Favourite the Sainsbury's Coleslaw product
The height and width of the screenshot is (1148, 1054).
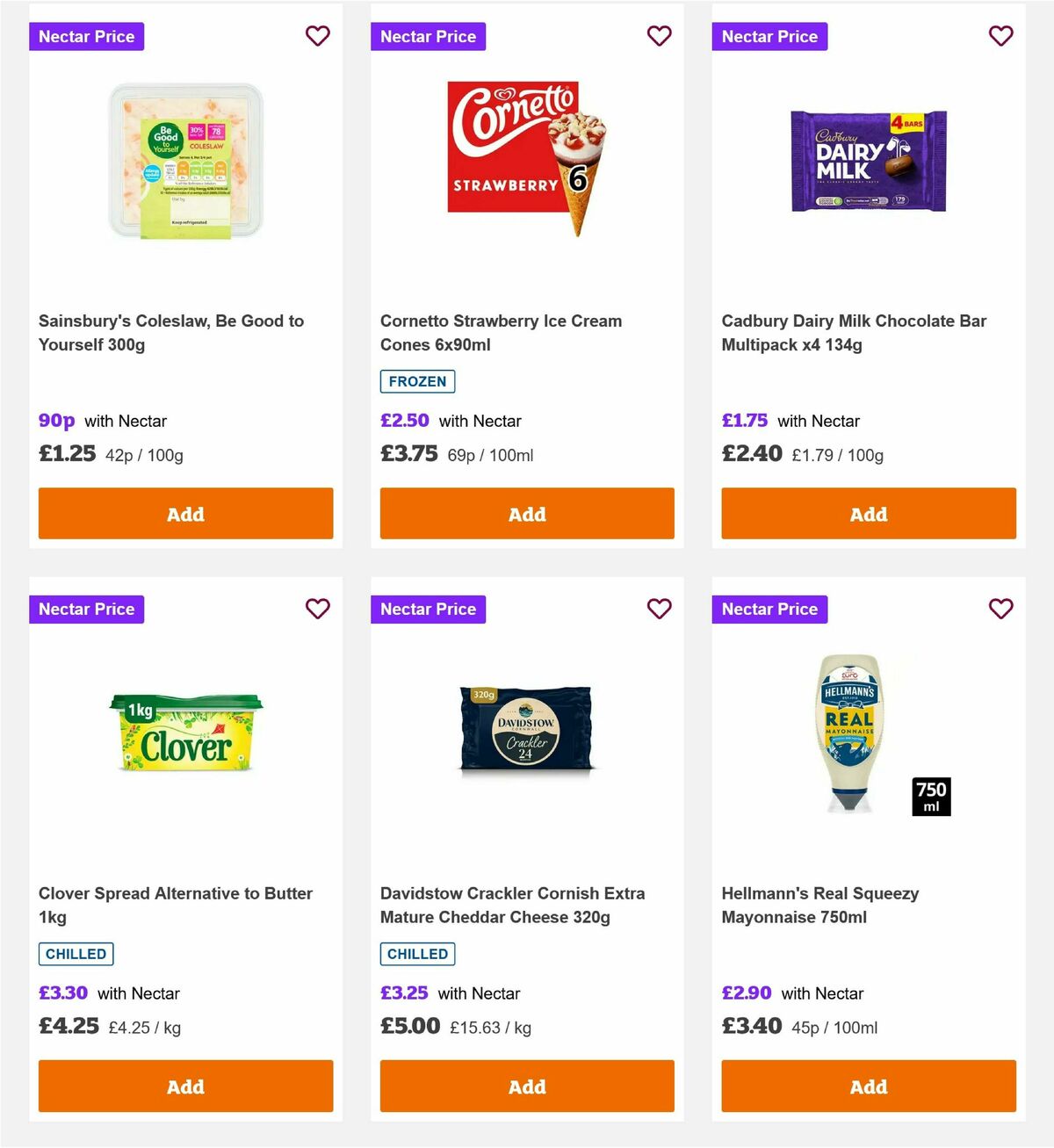click(317, 36)
